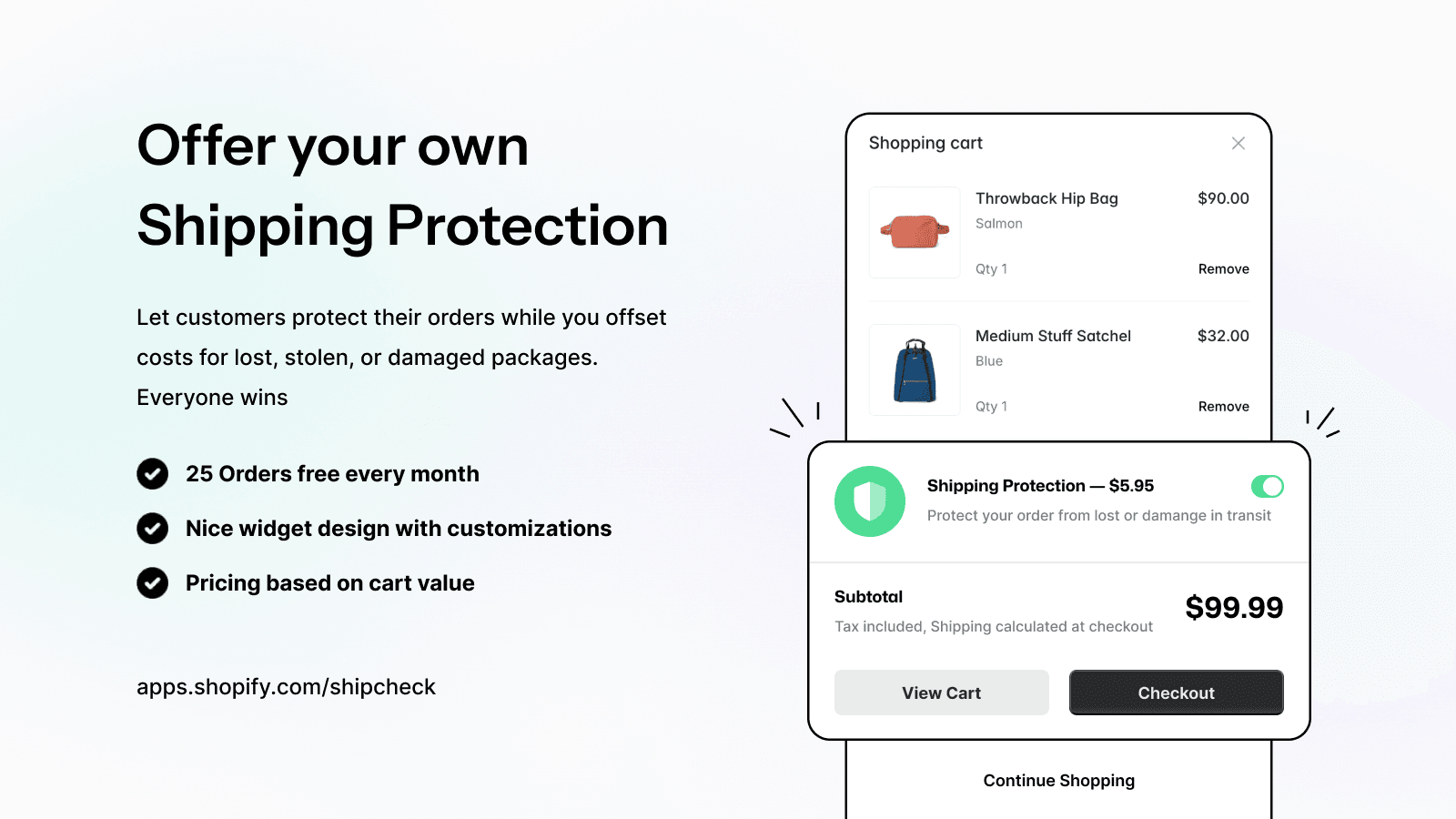Click the checkmark beside Nice widget design
The image size is (1456, 819).
coord(152,529)
